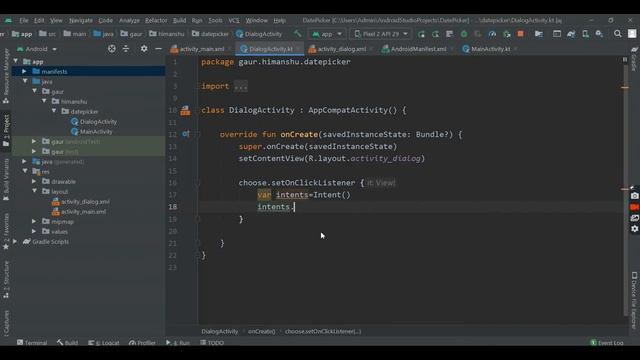Switch to activity_dialog.xml editor tab
Screen dimensions: 640x360
coord(341,49)
